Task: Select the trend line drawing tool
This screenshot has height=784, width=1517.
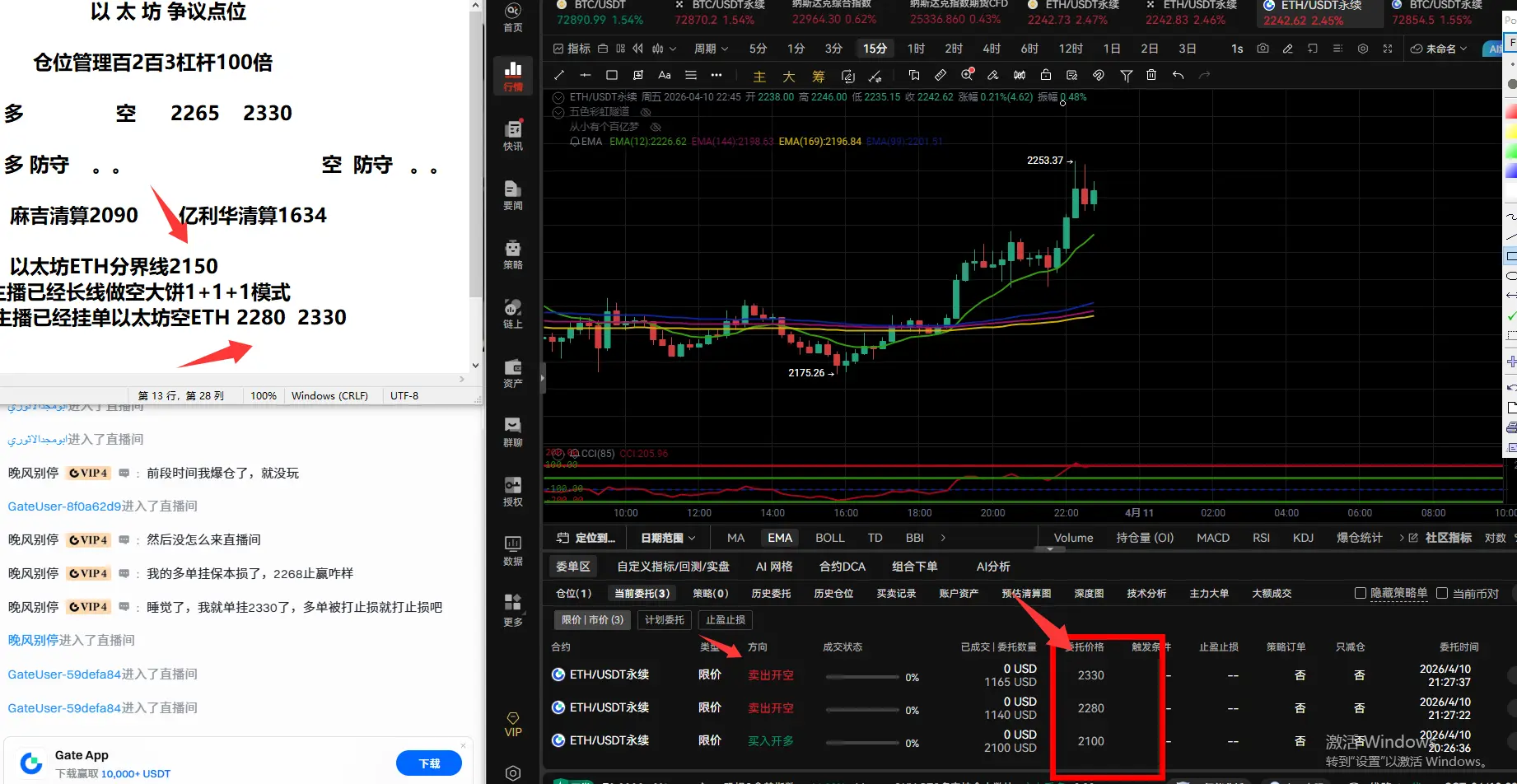Action: [560, 75]
